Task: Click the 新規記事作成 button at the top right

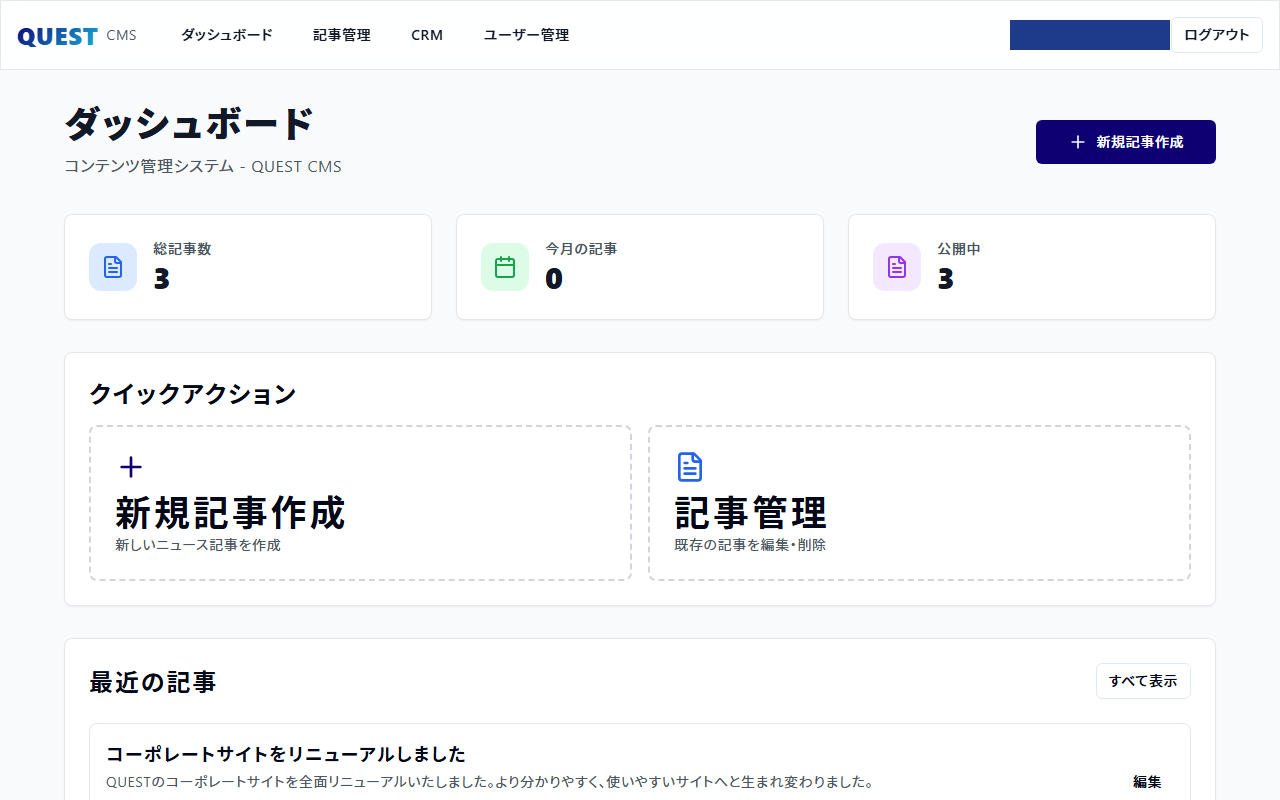Action: [1125, 142]
